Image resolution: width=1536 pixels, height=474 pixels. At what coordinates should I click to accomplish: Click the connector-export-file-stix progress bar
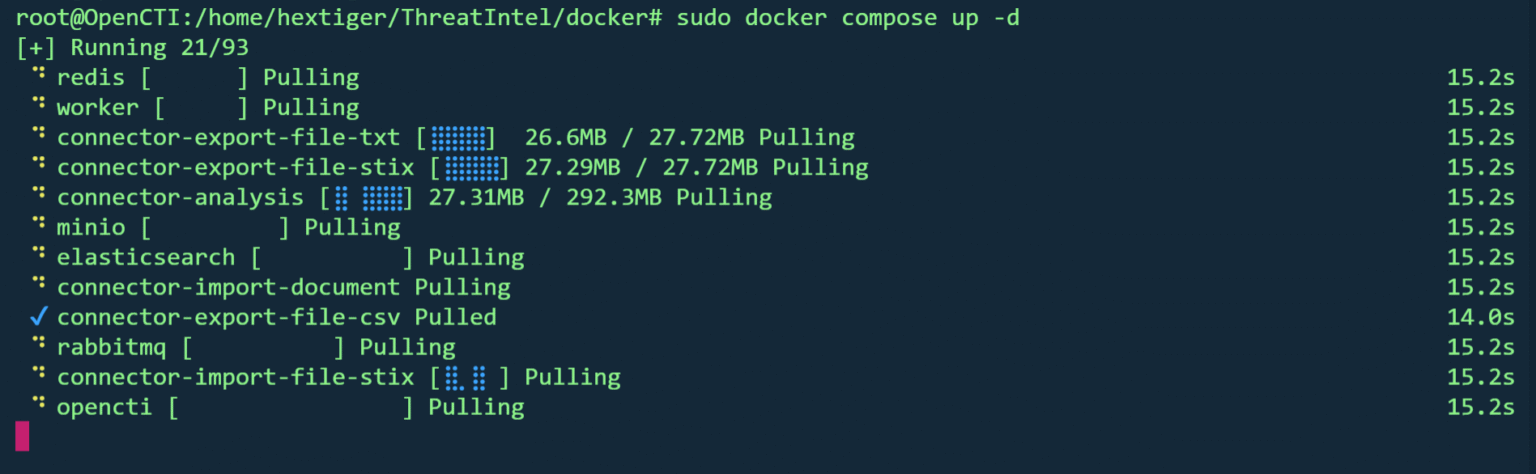click(471, 167)
